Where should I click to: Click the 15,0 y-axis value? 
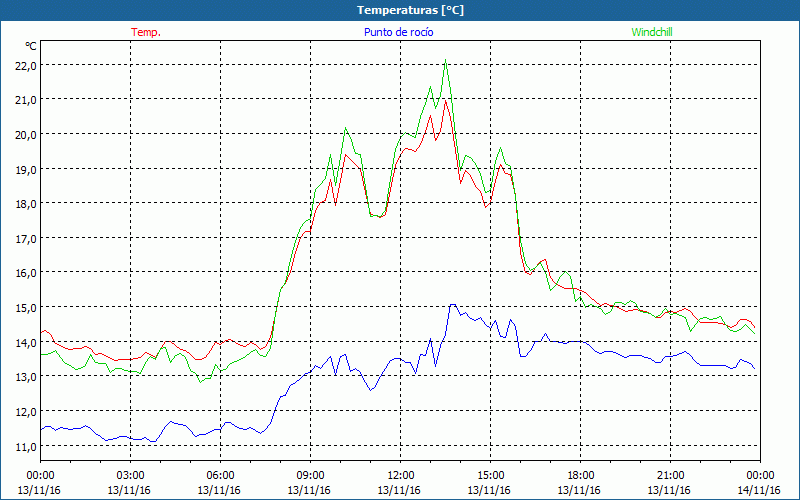27,308
